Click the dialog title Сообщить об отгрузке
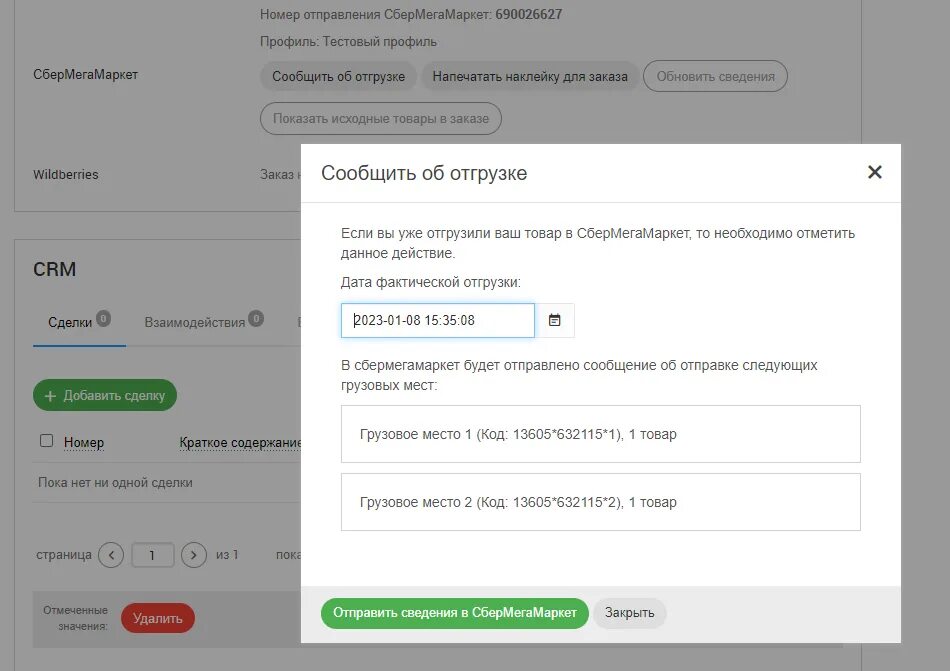Screen dimensions: 950x671 (x=424, y=173)
